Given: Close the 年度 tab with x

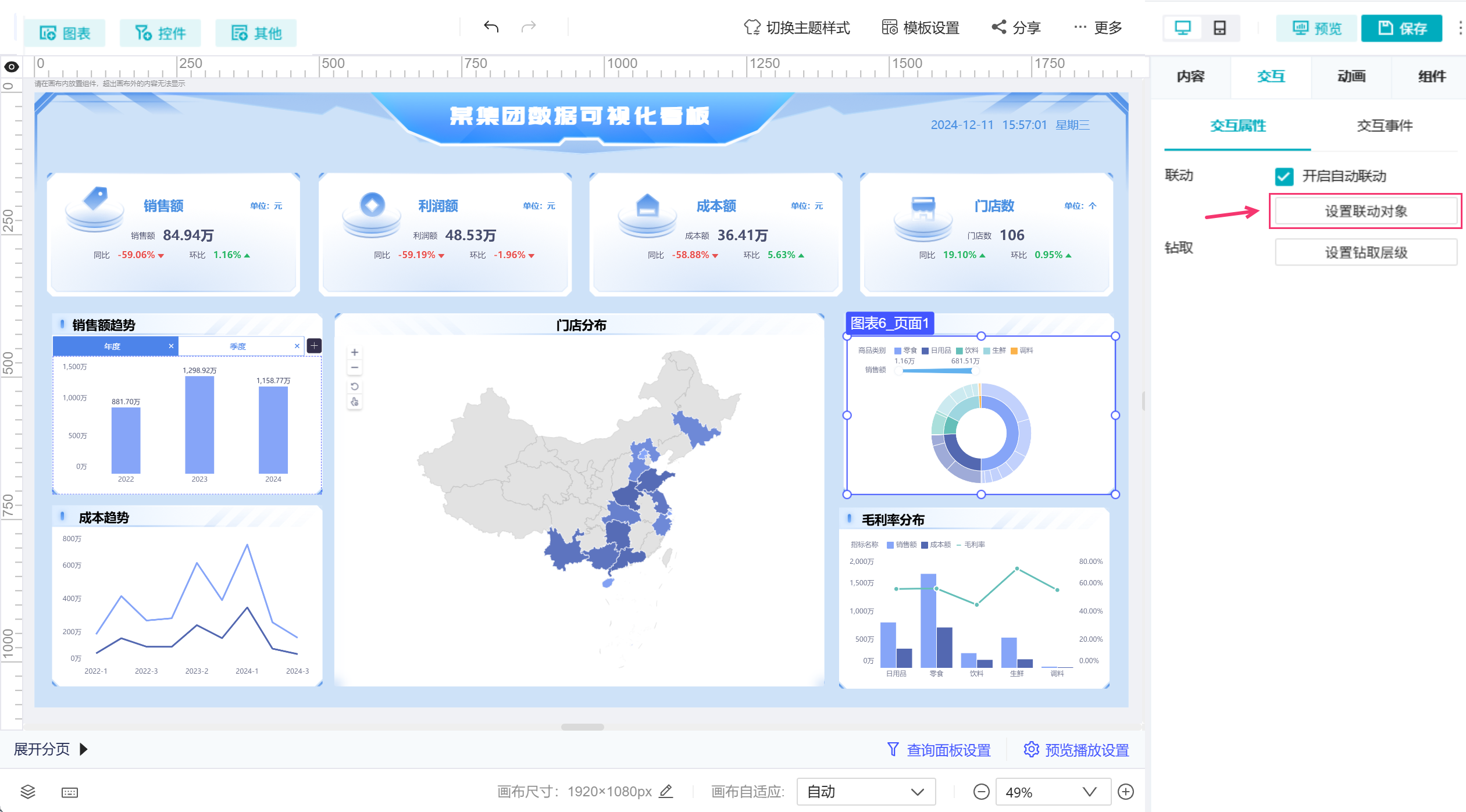Looking at the screenshot, I should (171, 346).
